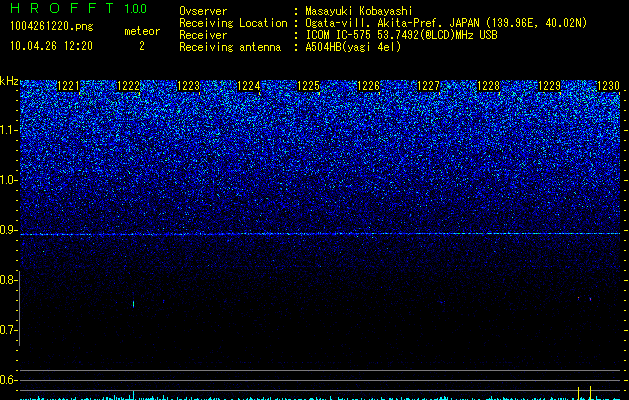The image size is (629, 400).
Task: Click the cyan signal spike below 1222
Action: click(133, 395)
